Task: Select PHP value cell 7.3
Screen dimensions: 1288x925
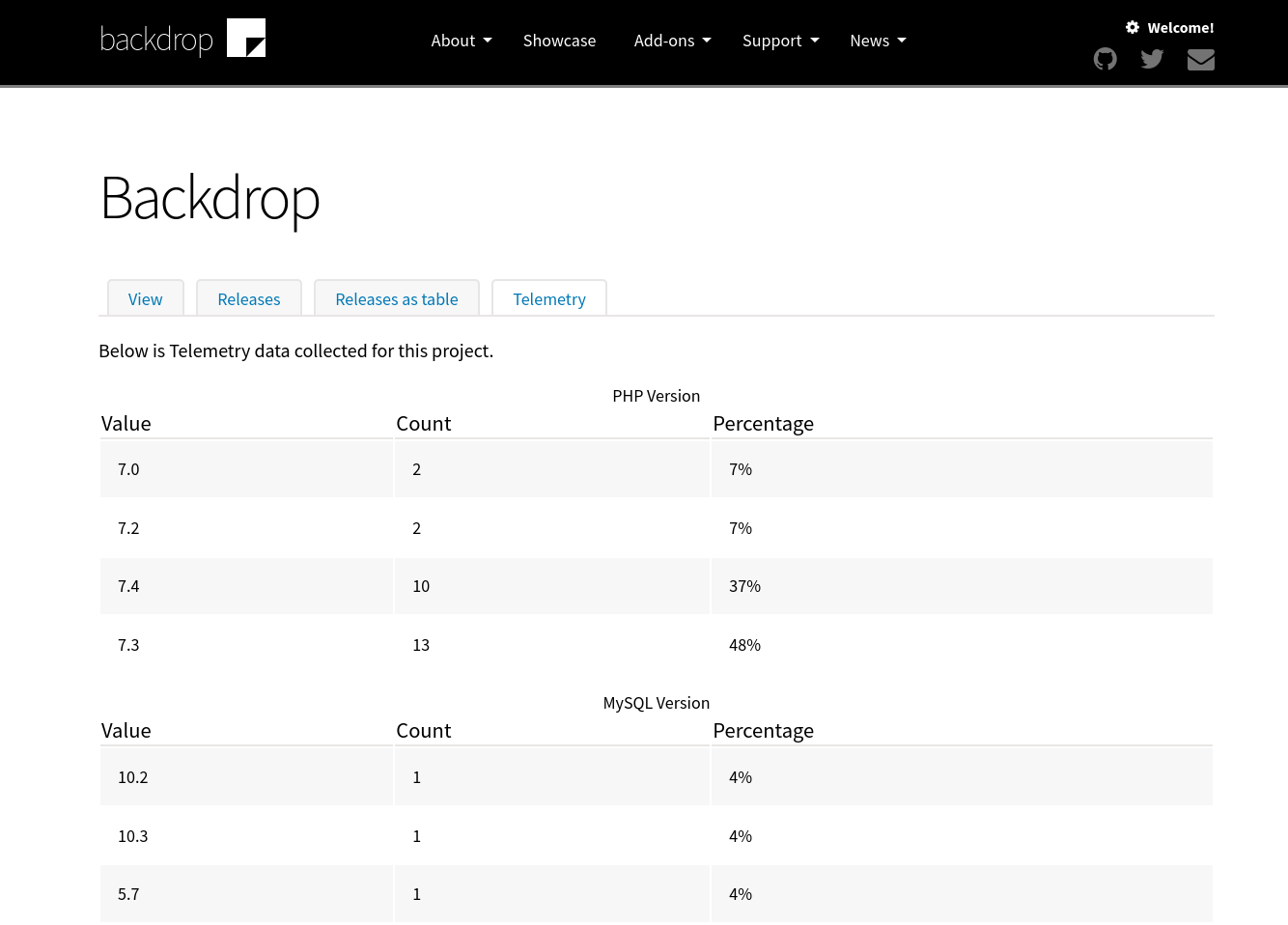Action: coord(246,645)
